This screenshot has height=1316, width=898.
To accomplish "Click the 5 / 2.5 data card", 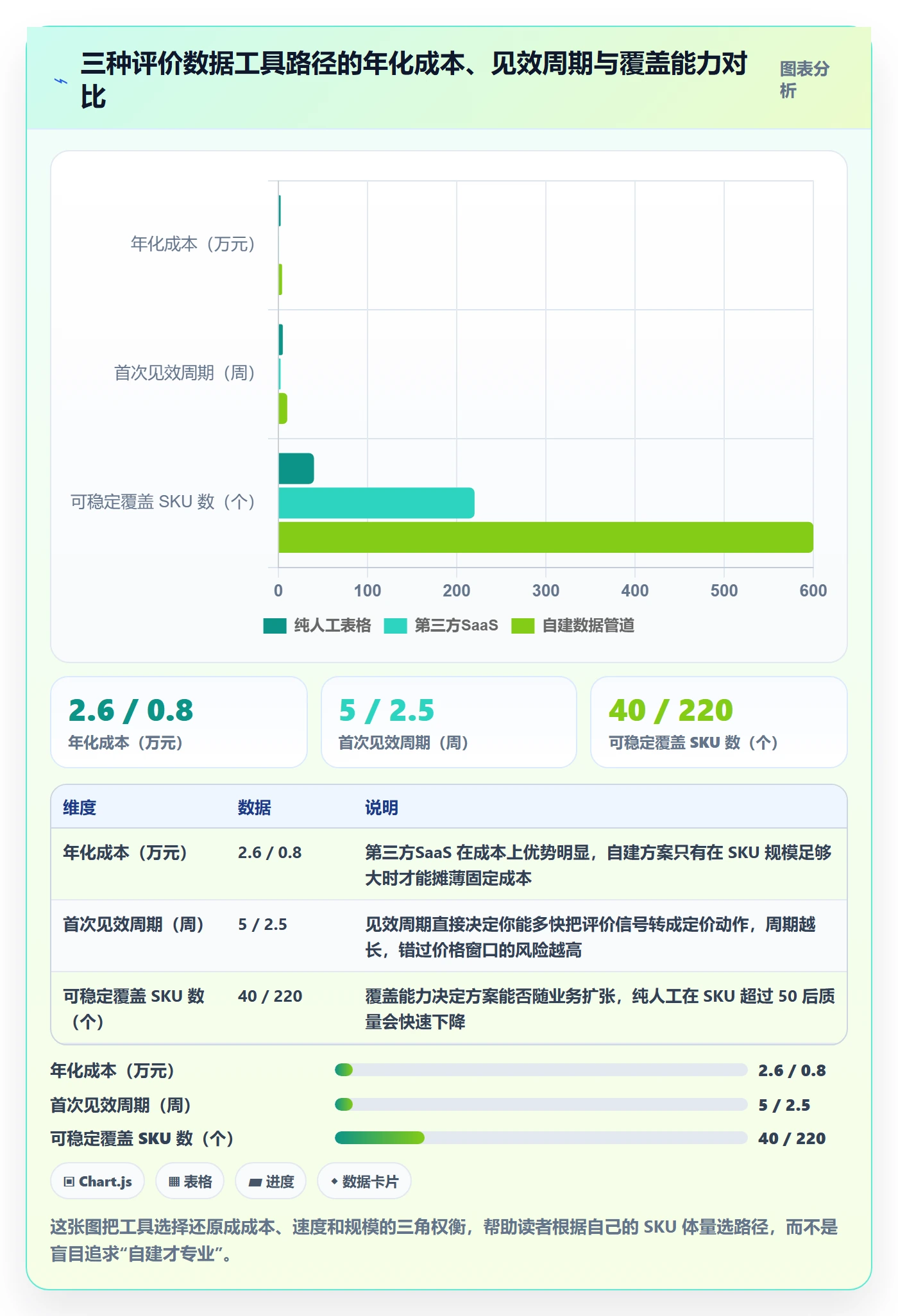I will click(449, 722).
